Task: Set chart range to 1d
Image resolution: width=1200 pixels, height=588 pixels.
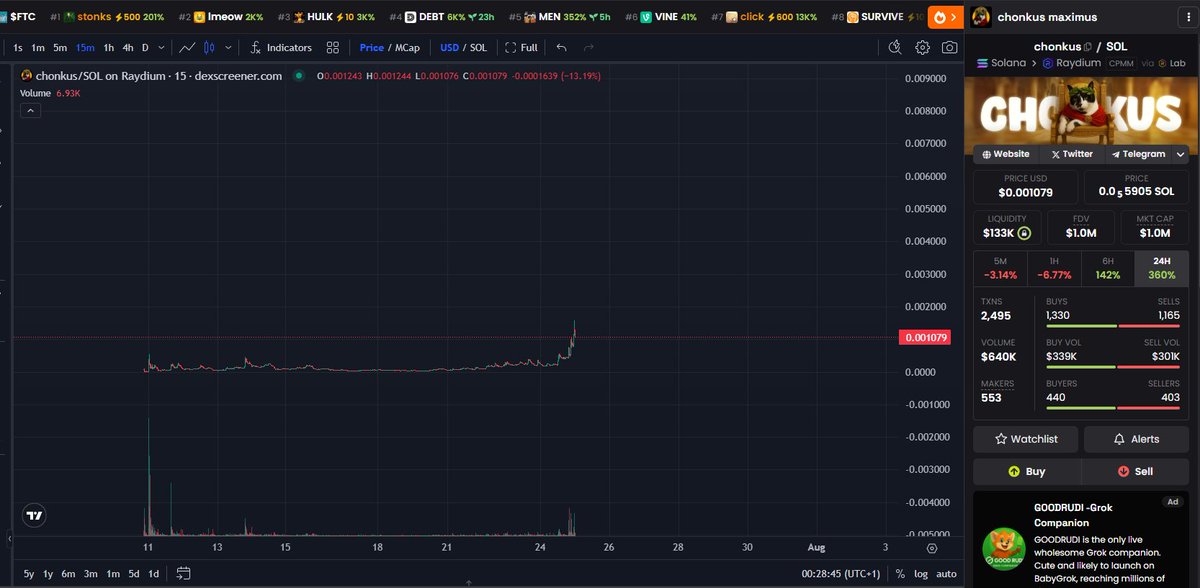Action: click(x=153, y=574)
